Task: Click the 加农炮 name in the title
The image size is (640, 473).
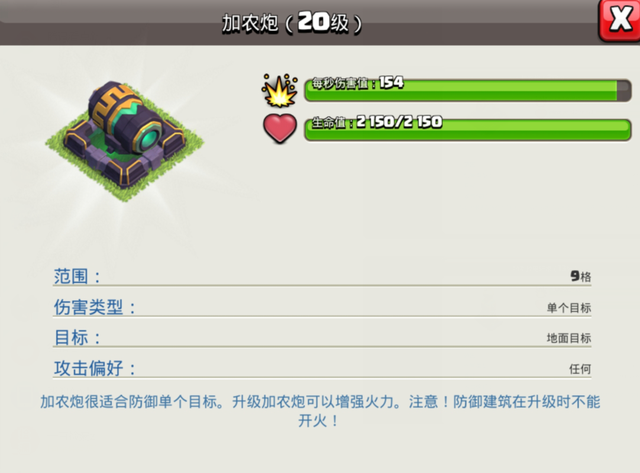Action: click(250, 23)
